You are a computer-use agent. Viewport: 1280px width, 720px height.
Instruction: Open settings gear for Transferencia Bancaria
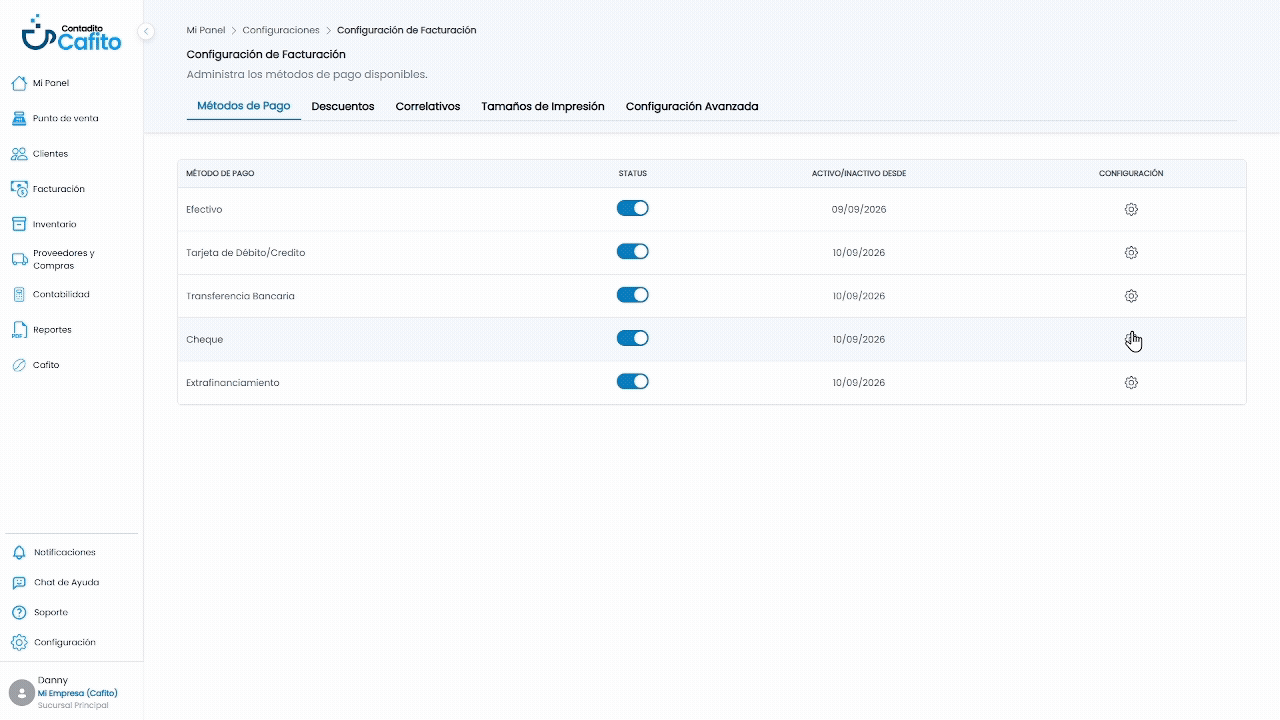(x=1131, y=296)
